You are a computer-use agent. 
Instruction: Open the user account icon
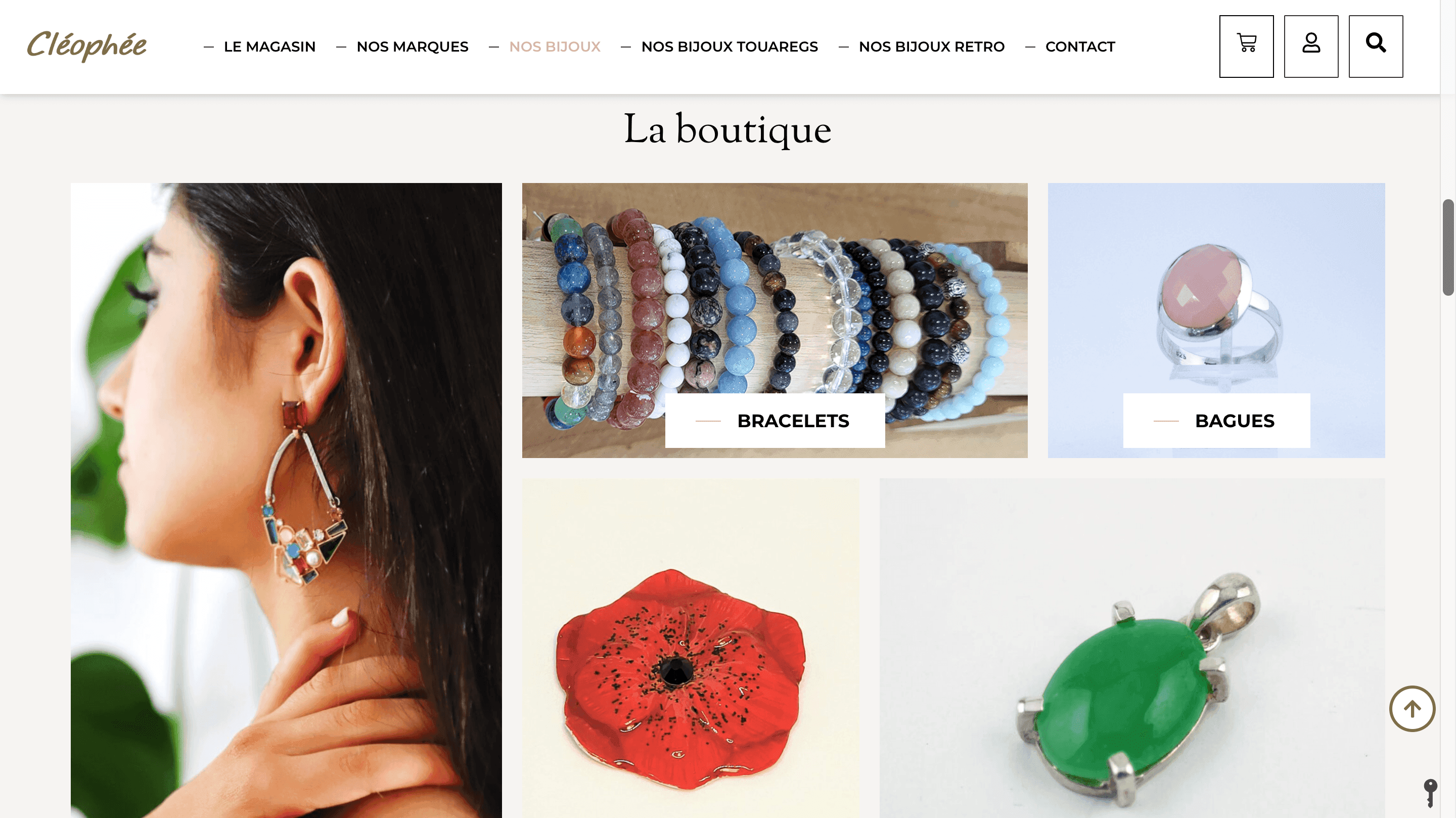[1311, 47]
